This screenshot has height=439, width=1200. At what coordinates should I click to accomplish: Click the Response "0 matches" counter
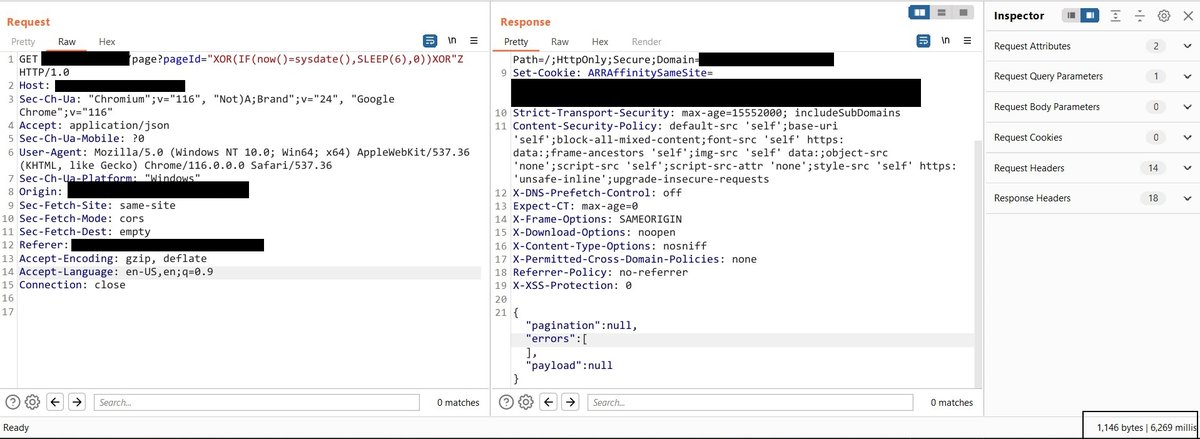click(951, 402)
